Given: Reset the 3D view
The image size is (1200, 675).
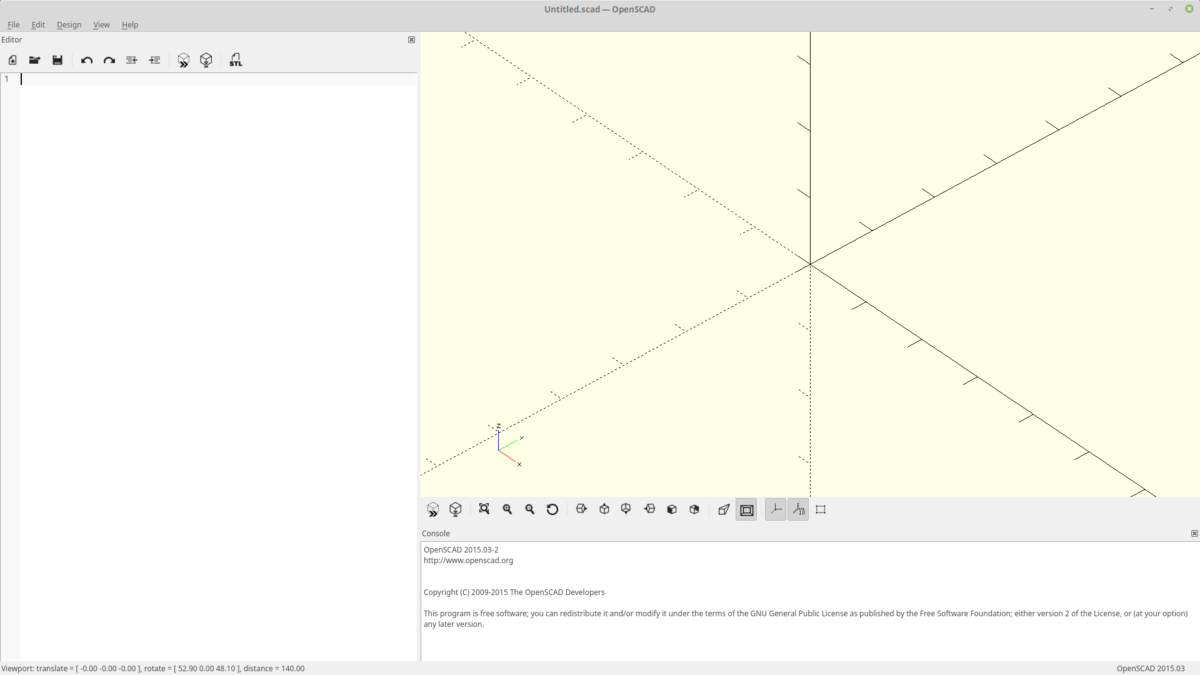Looking at the screenshot, I should tap(552, 509).
